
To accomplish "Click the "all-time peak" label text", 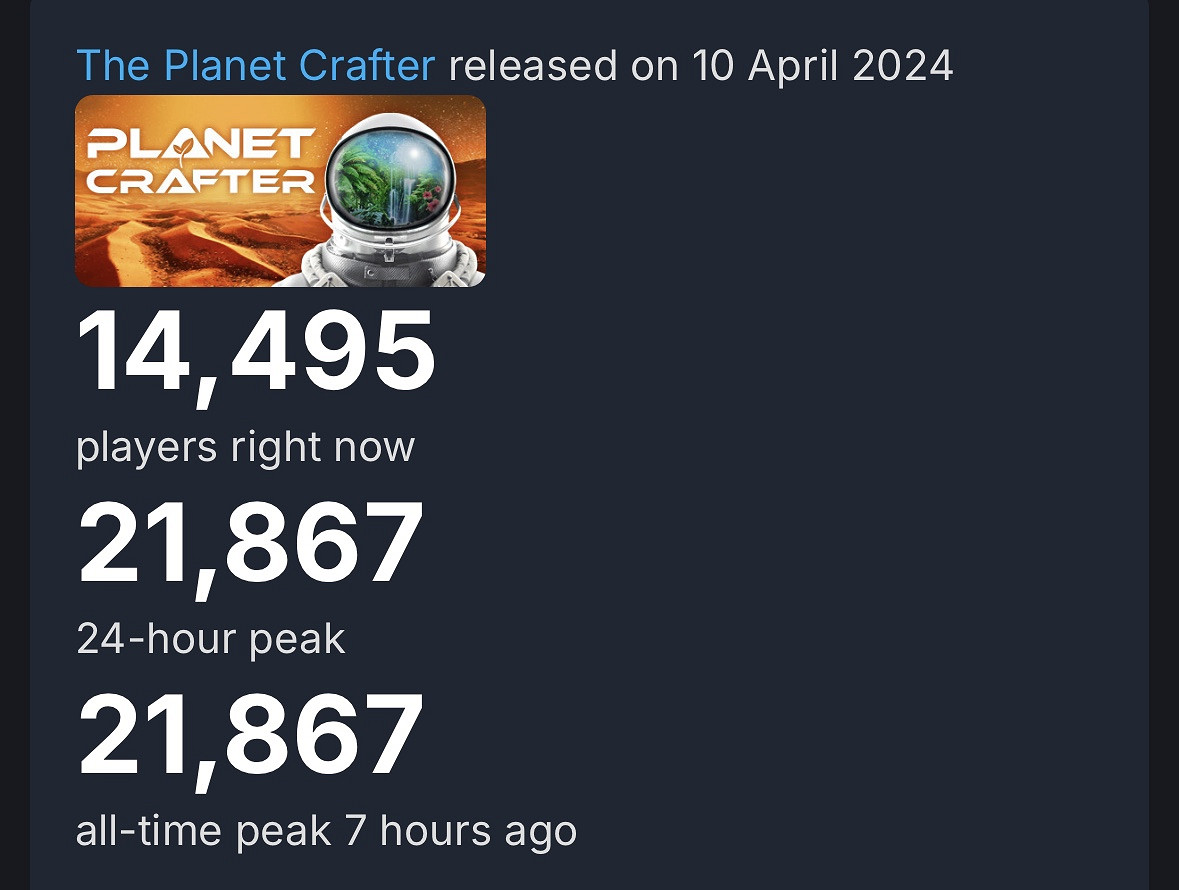I will pos(204,831).
